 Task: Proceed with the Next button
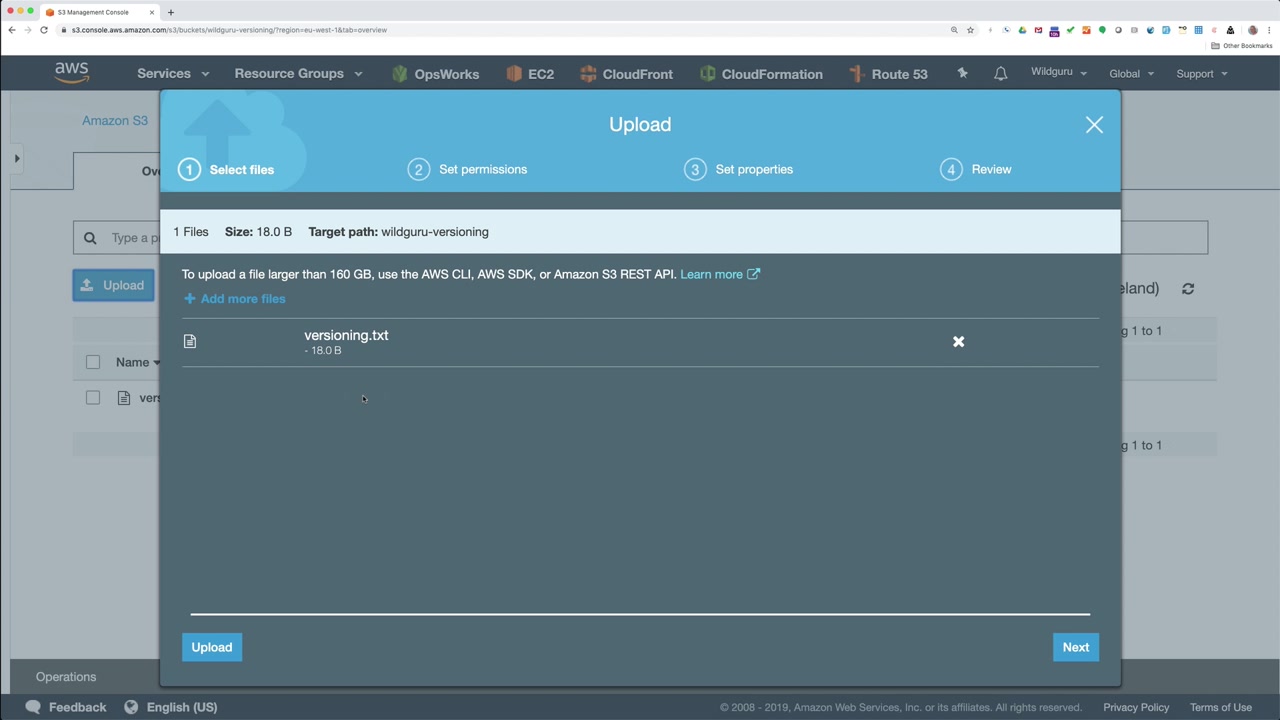[1076, 647]
